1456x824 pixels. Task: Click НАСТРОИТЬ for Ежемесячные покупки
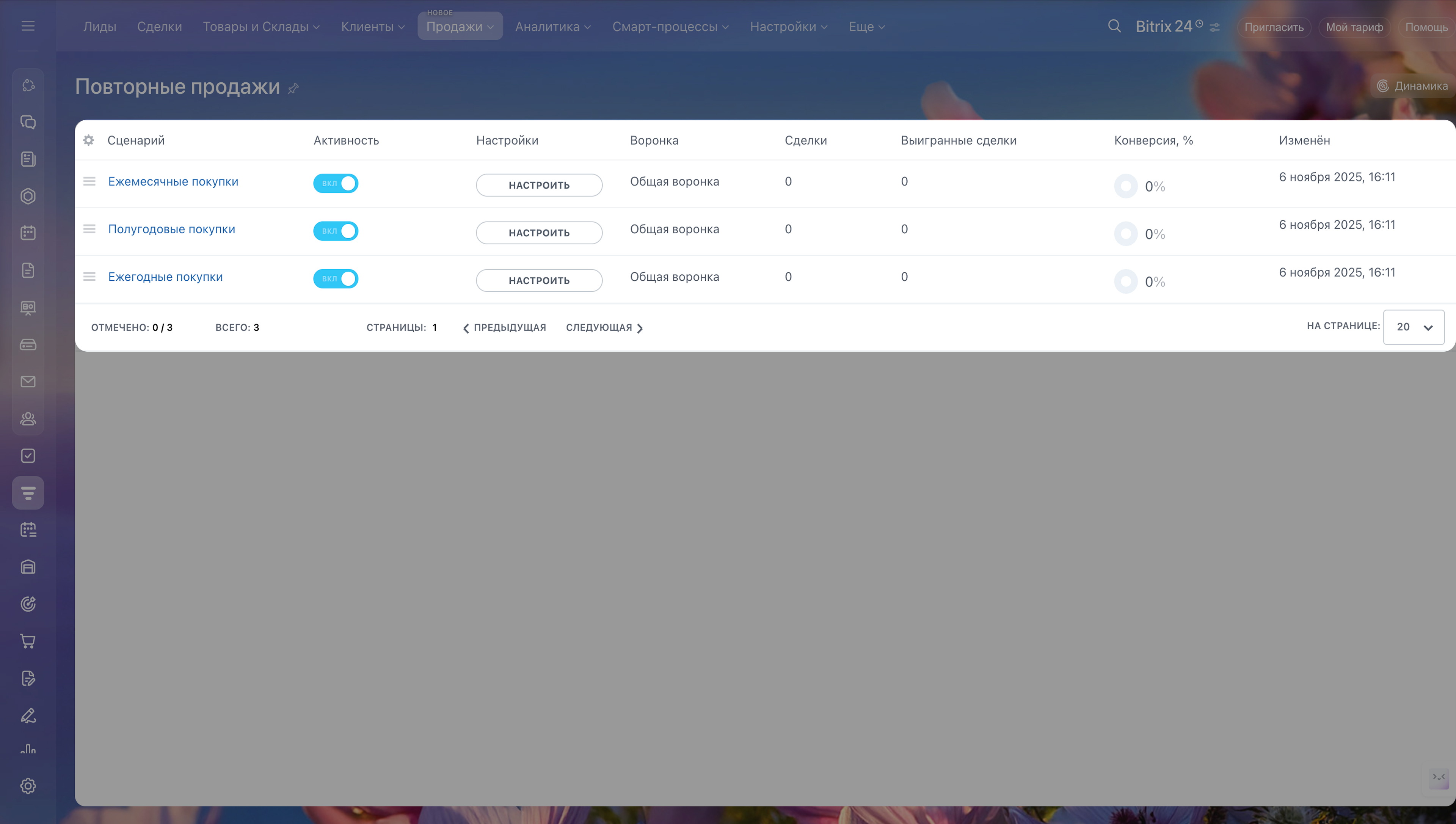point(539,185)
